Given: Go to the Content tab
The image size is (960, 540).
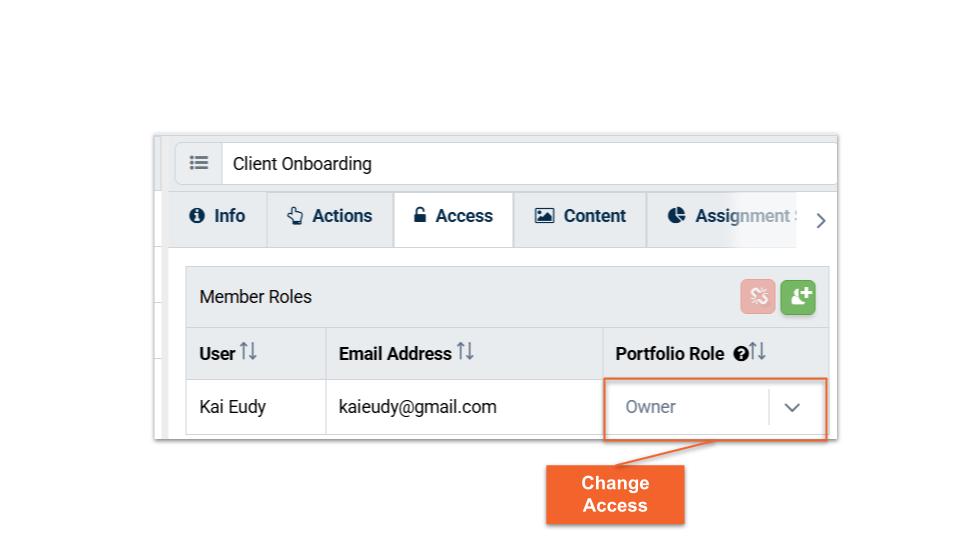Looking at the screenshot, I should click(580, 216).
